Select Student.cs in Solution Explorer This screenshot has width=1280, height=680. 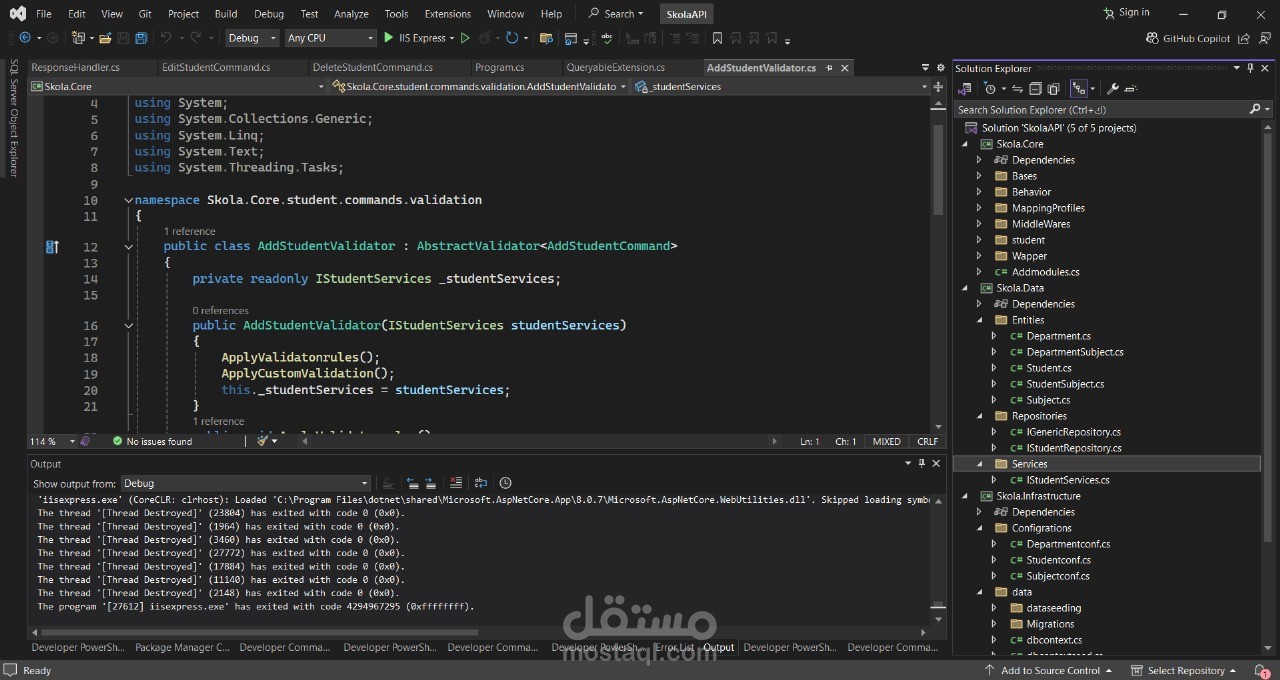(1049, 368)
